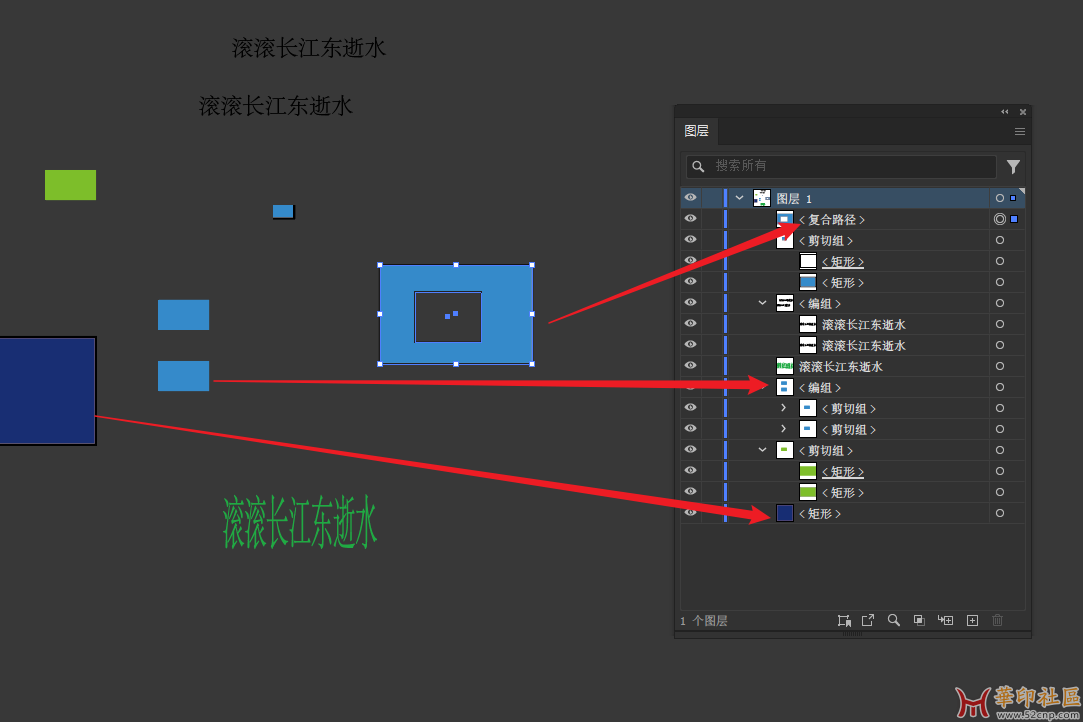This screenshot has height=722, width=1083.
Task: Select the underlined 矩形 with white thumbnail
Action: pyautogui.click(x=843, y=262)
